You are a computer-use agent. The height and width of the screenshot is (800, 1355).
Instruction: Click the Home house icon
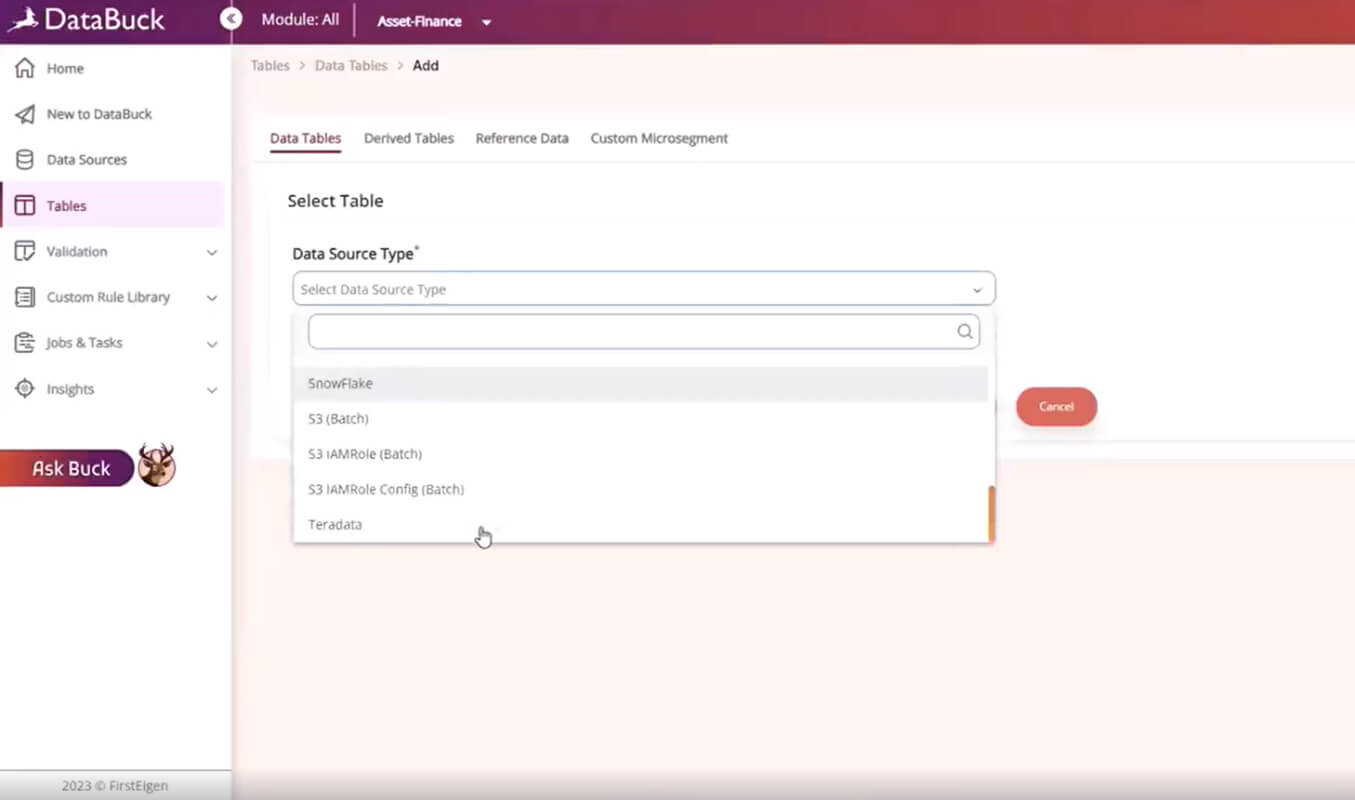coord(25,68)
